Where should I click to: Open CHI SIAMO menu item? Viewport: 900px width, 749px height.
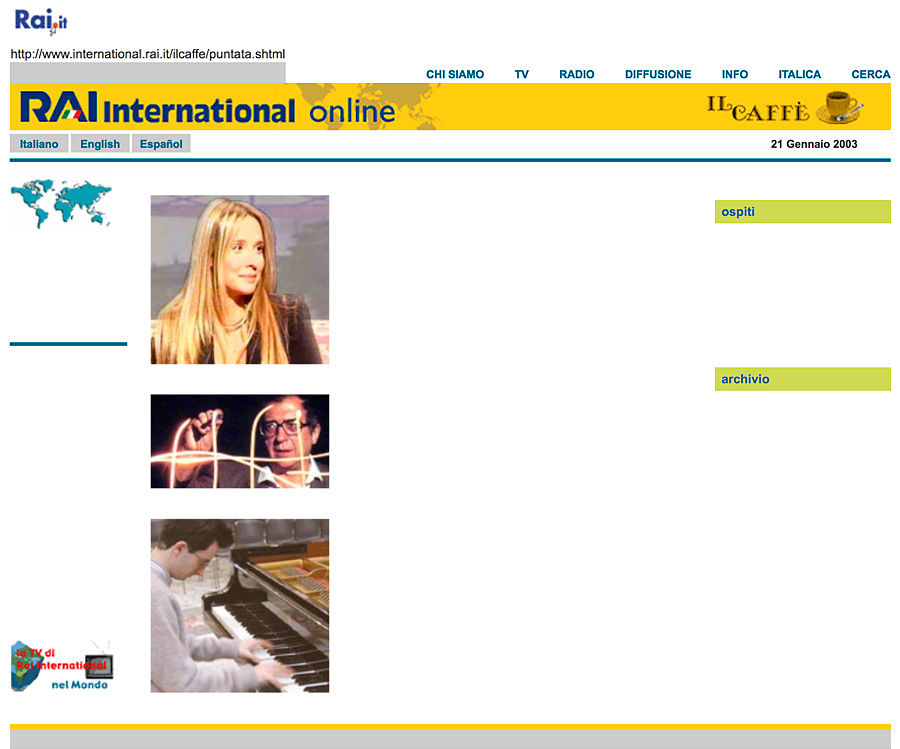coord(455,75)
